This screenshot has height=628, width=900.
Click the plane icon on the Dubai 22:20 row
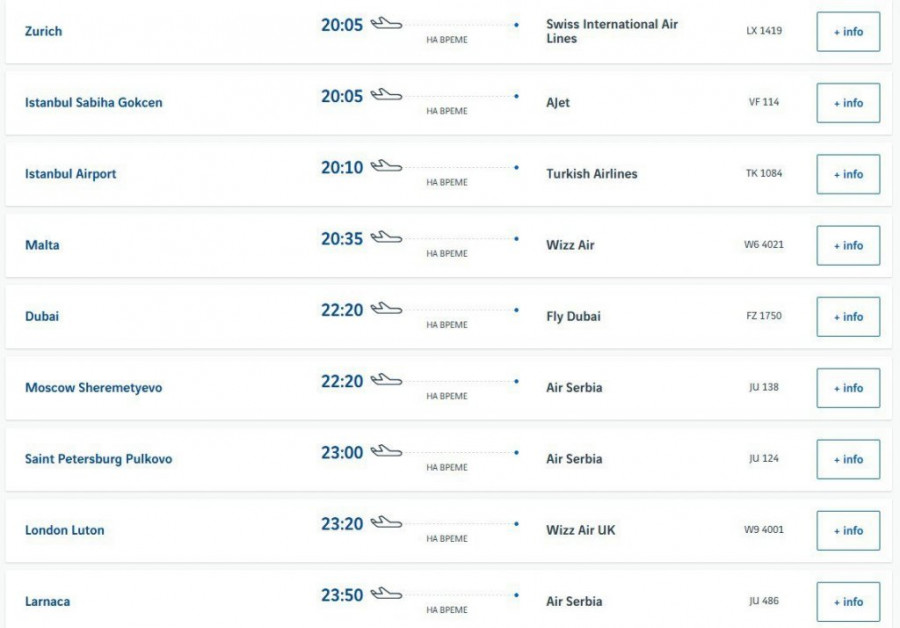pyautogui.click(x=386, y=308)
